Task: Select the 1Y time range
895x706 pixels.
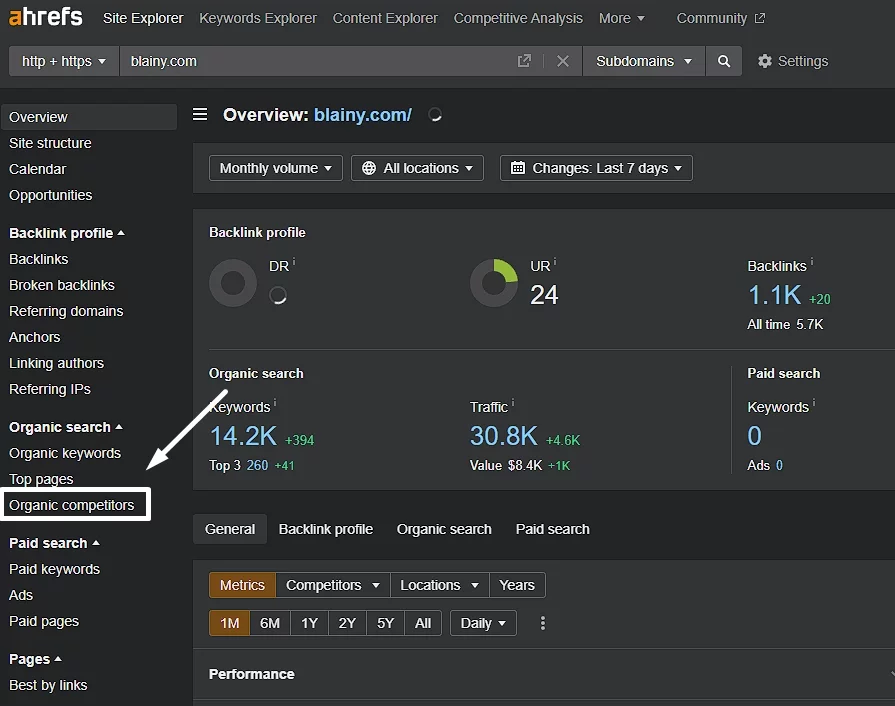Action: pyautogui.click(x=309, y=623)
